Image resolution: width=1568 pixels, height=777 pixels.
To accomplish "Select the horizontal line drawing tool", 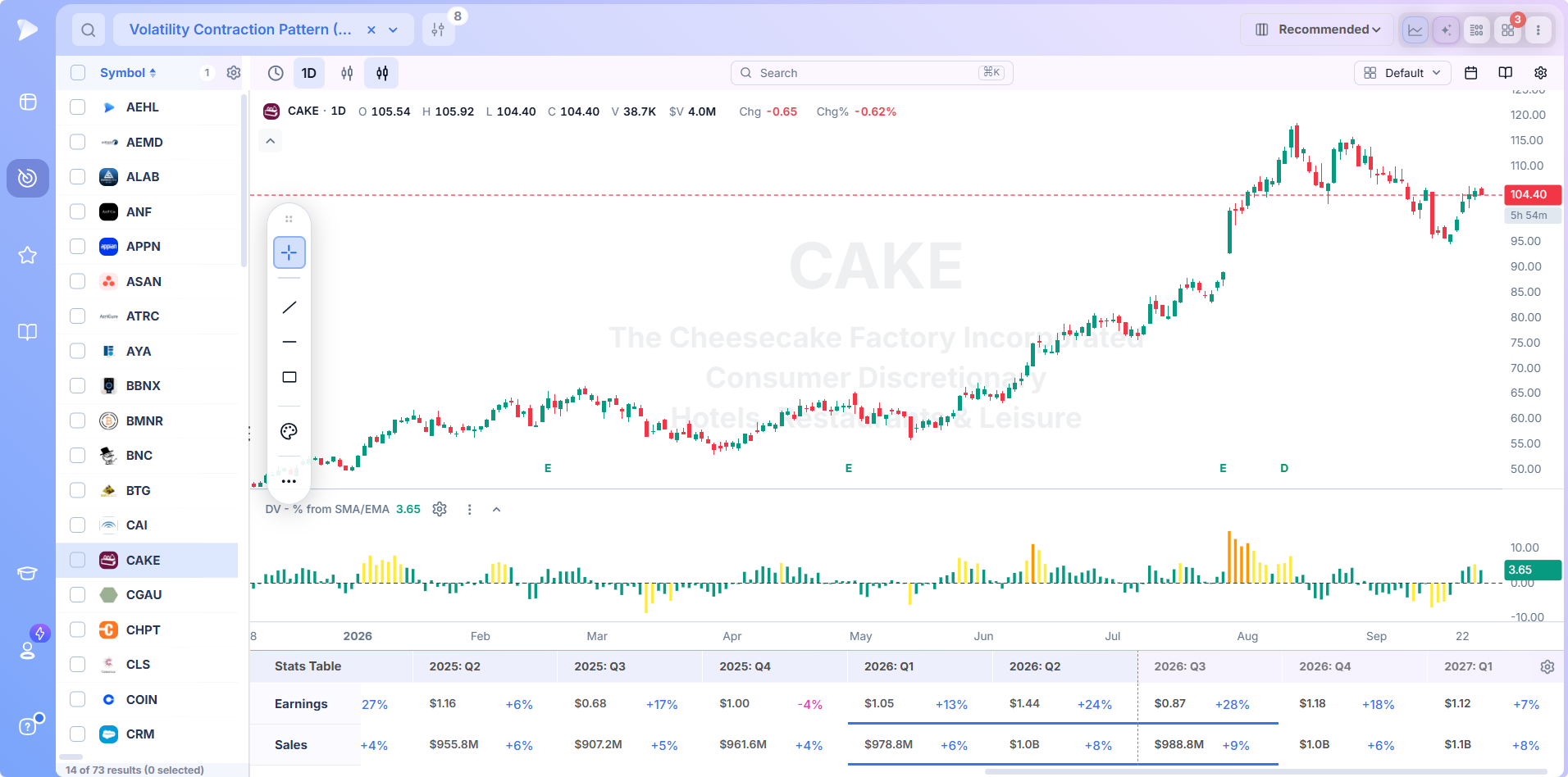I will point(289,342).
